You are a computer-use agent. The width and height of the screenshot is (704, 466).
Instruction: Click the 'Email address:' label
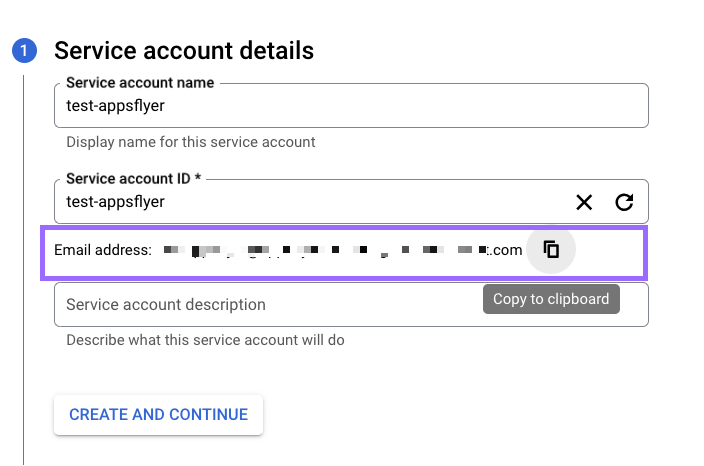point(103,250)
